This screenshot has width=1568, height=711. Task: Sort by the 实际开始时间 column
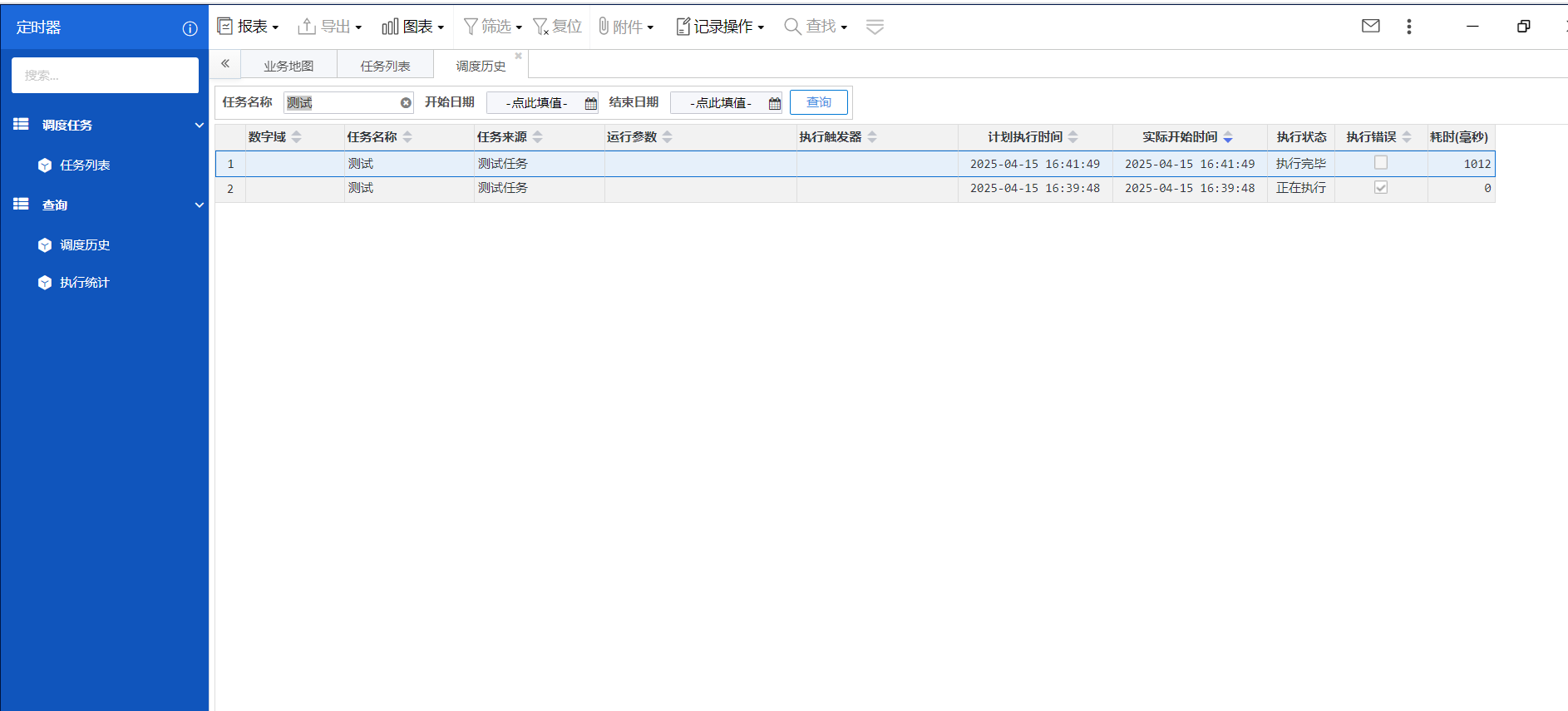coord(1227,136)
